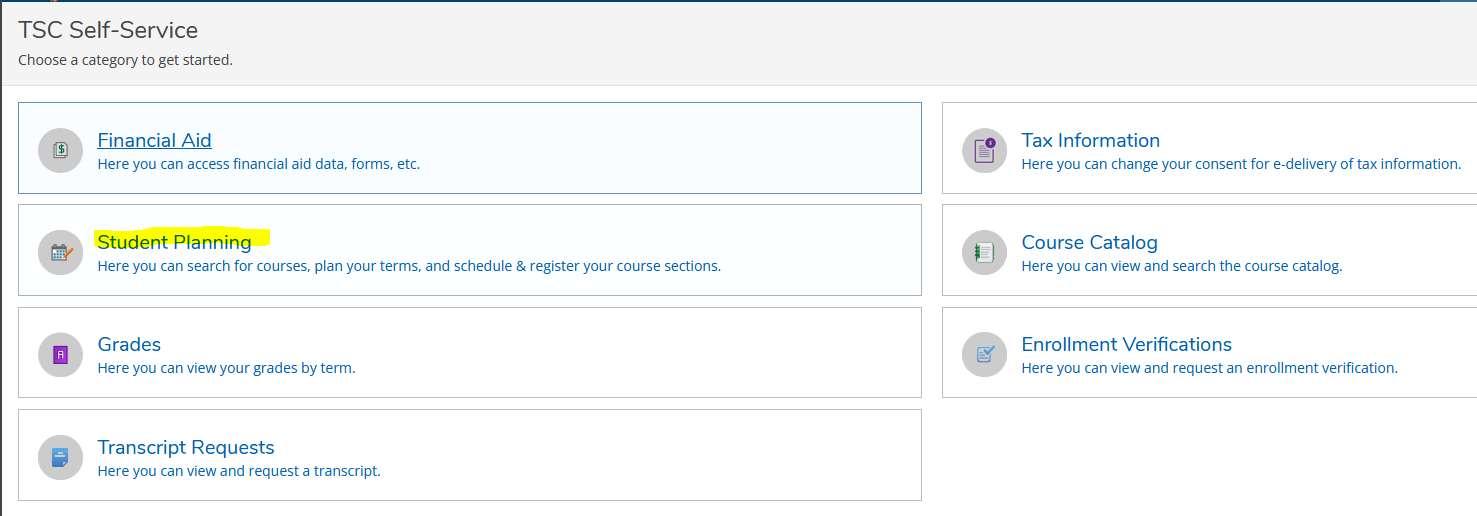
Task: Click the description about requesting a transcript
Action: tap(239, 471)
